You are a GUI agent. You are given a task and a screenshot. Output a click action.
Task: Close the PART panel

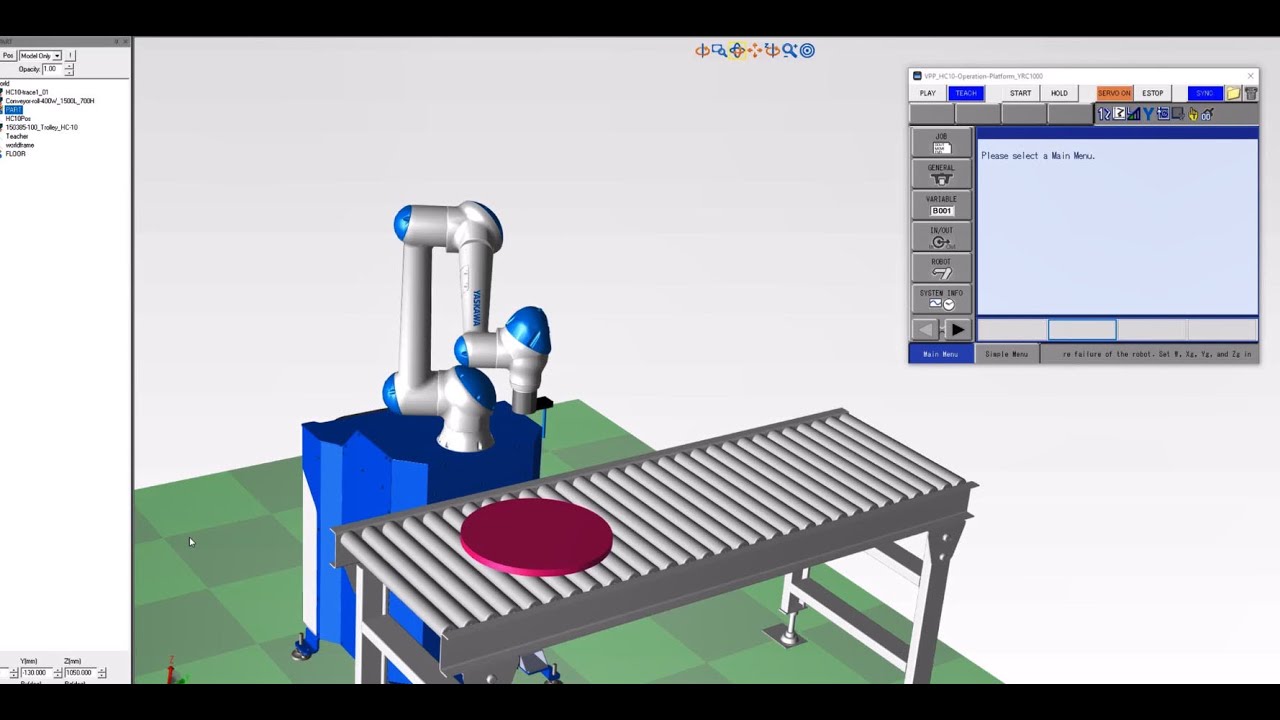tap(125, 42)
